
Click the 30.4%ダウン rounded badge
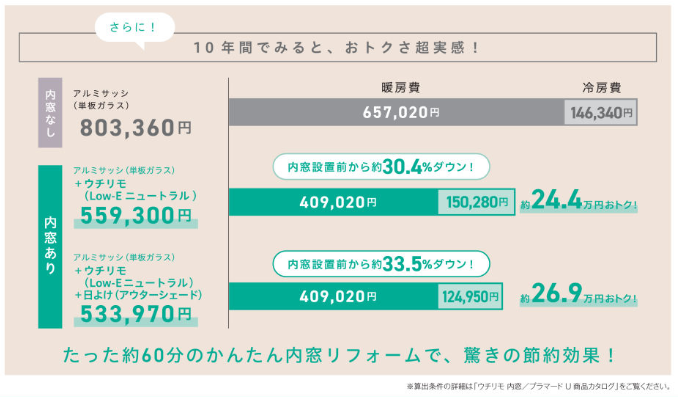pos(381,166)
